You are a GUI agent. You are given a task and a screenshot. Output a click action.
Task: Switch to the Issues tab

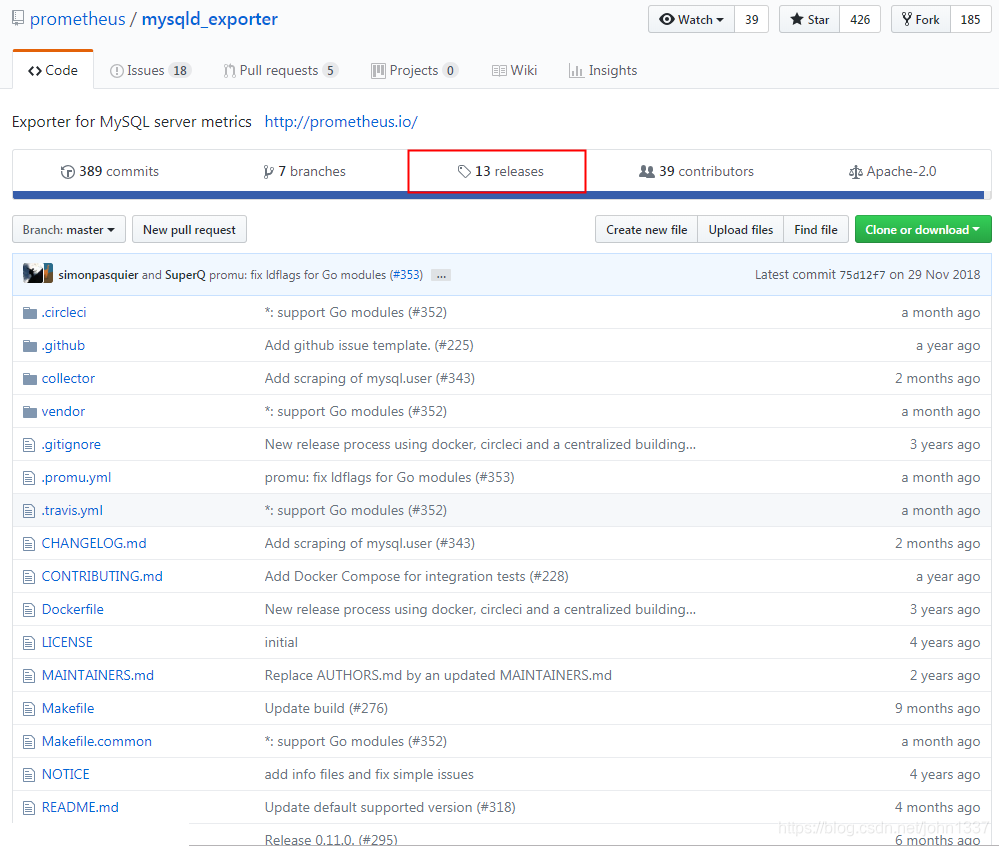(150, 70)
